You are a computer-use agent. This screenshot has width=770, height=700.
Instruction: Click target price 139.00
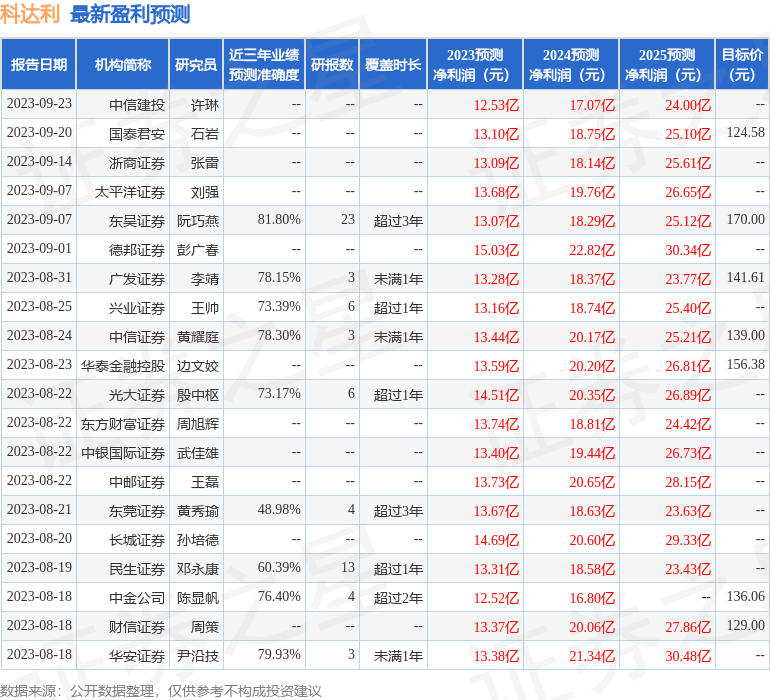point(745,336)
